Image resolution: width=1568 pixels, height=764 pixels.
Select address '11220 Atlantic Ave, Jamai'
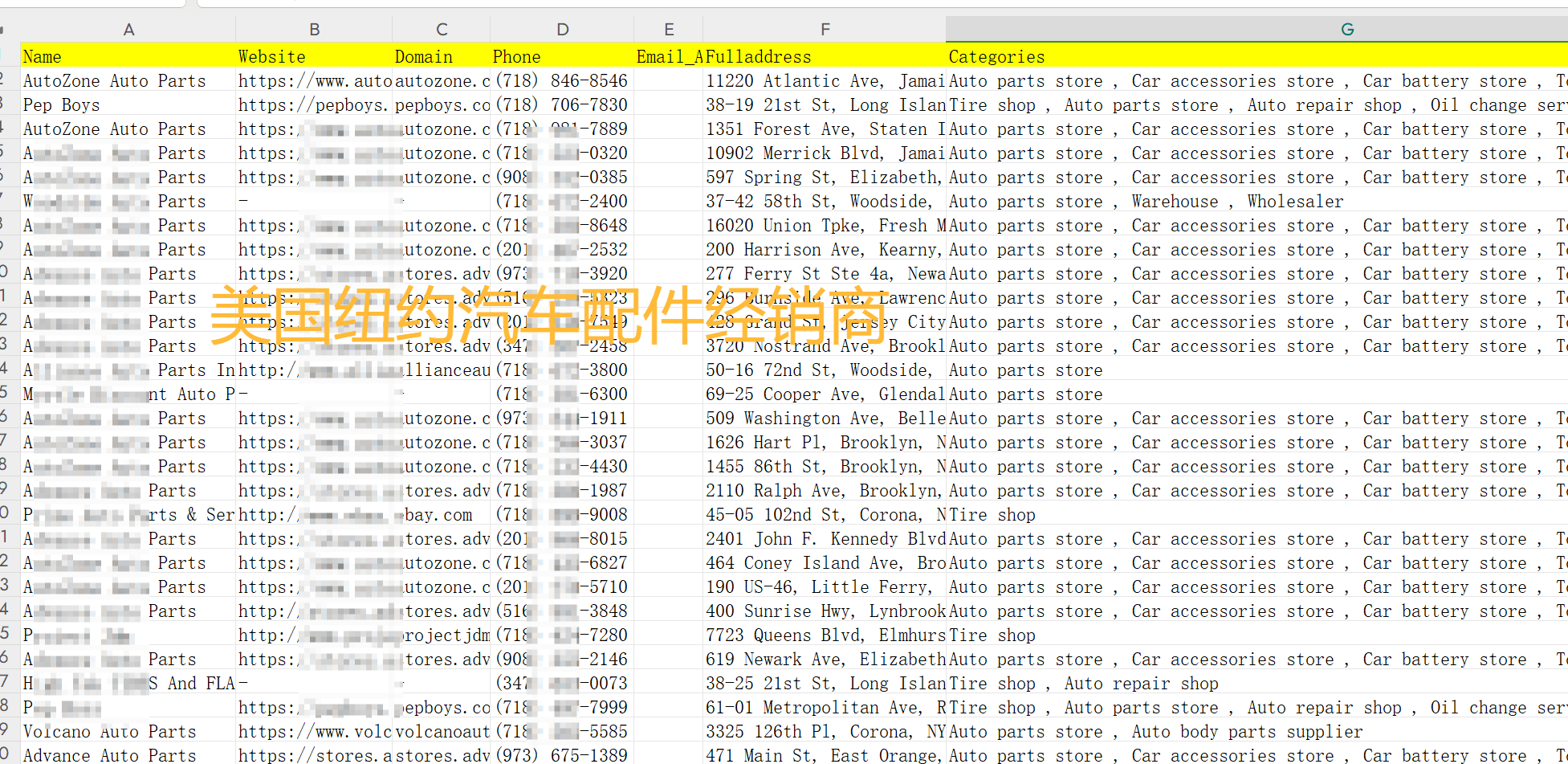pyautogui.click(x=825, y=81)
